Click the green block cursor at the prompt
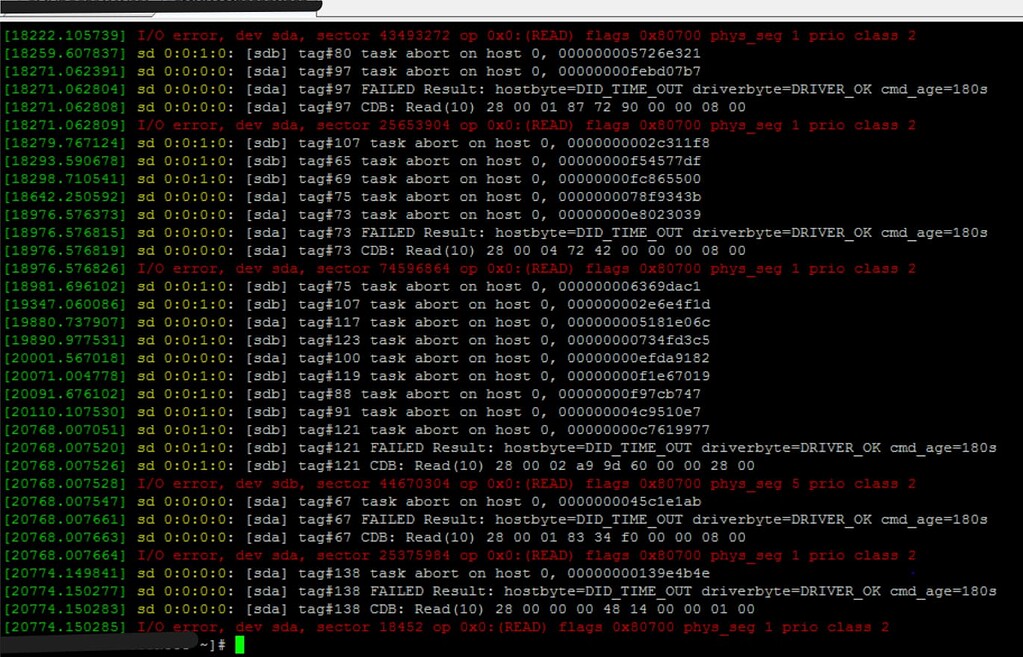 [239, 644]
